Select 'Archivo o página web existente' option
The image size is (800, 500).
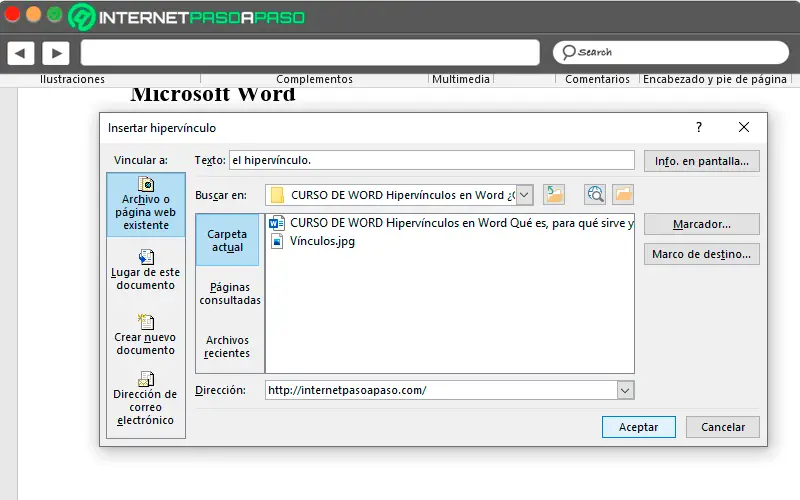pyautogui.click(x=146, y=205)
